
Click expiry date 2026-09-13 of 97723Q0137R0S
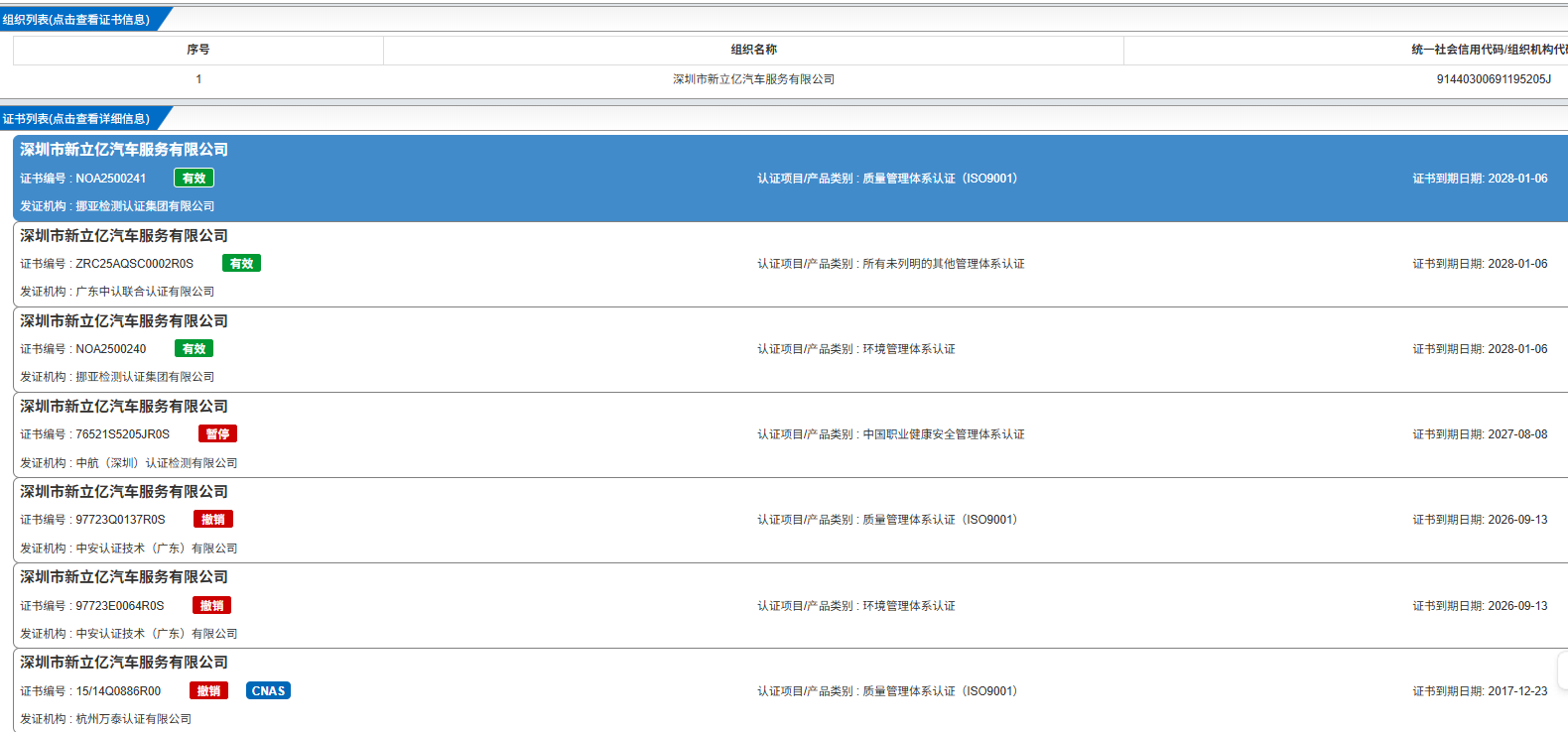(1517, 520)
